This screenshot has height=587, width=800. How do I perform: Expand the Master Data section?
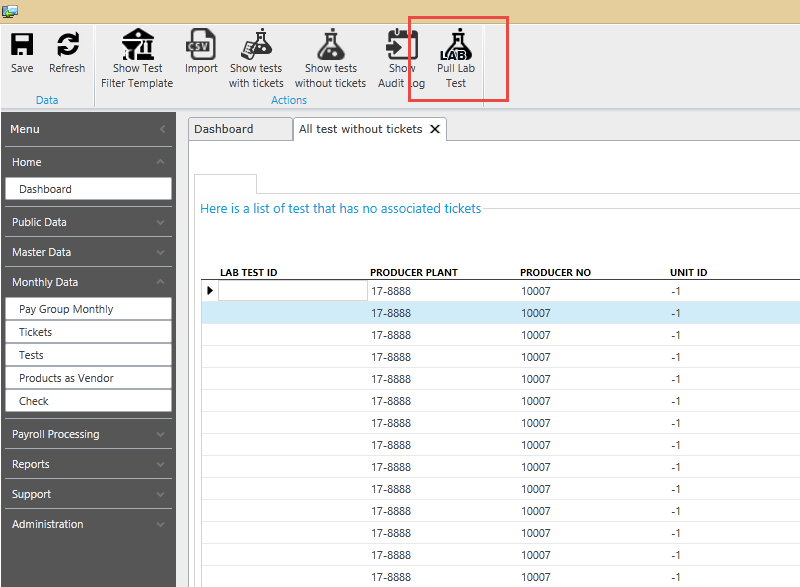(x=161, y=252)
